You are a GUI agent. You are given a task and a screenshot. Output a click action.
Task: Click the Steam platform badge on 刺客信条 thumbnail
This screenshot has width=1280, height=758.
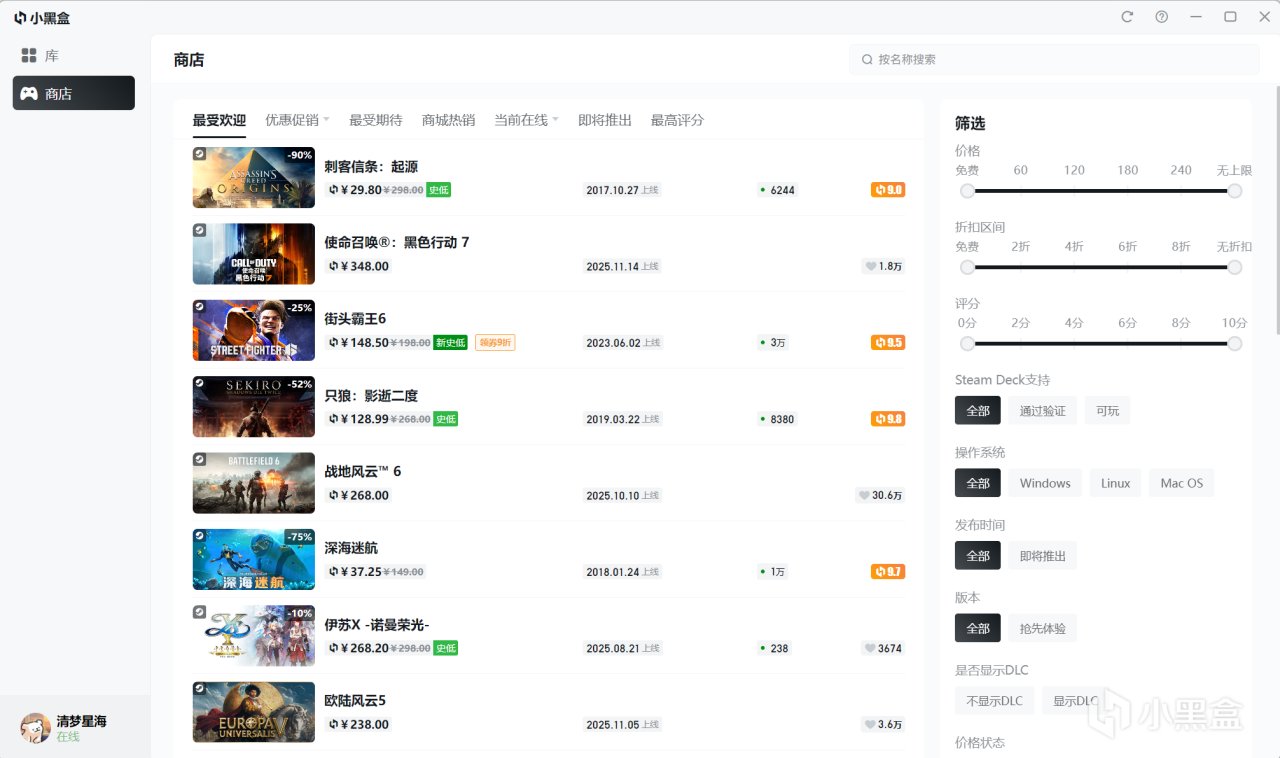click(x=200, y=154)
